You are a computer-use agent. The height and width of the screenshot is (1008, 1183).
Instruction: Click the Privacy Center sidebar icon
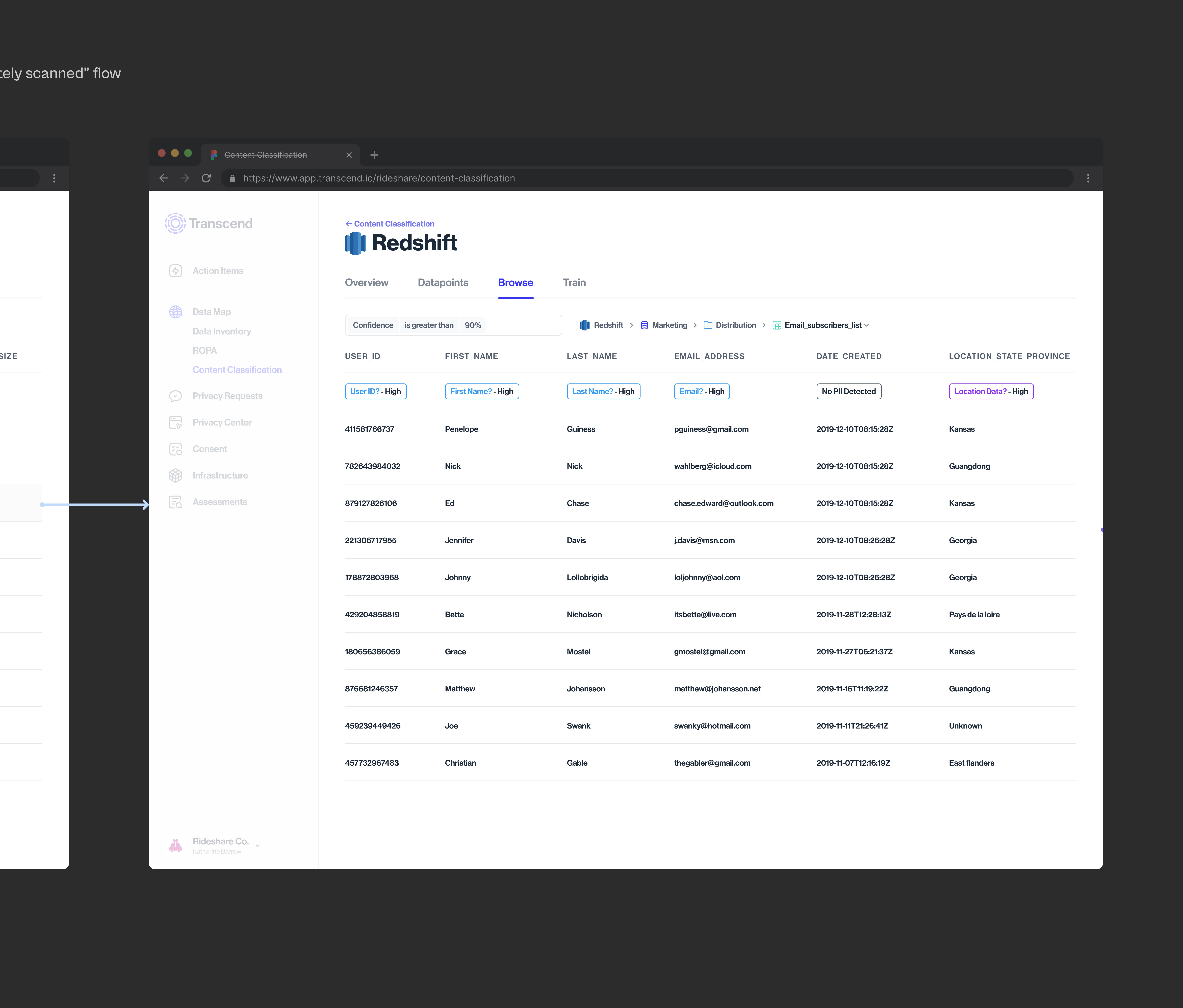(x=175, y=422)
